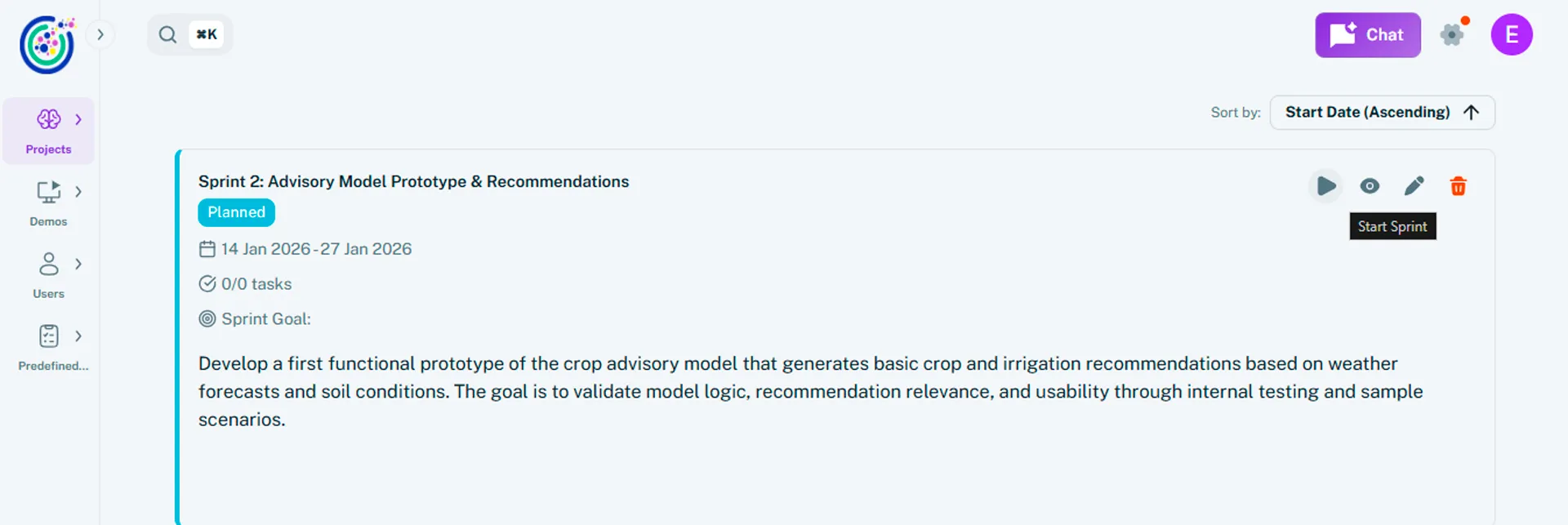Click the app logo in the sidebar

coord(47,44)
